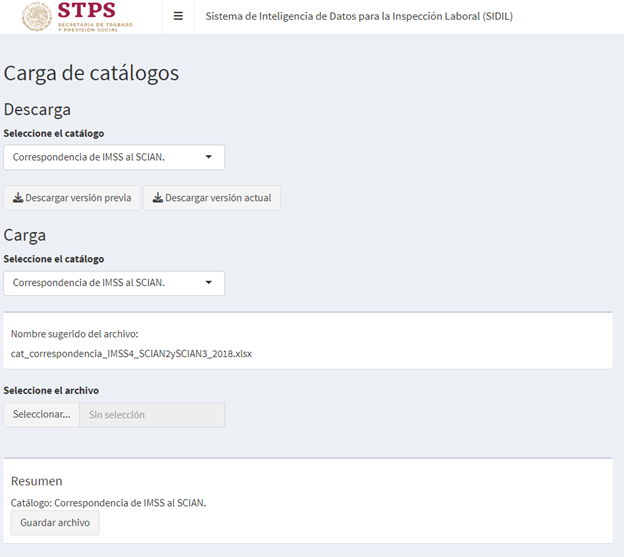Open the hamburger sidebar menu
The width and height of the screenshot is (624, 557).
(178, 16)
